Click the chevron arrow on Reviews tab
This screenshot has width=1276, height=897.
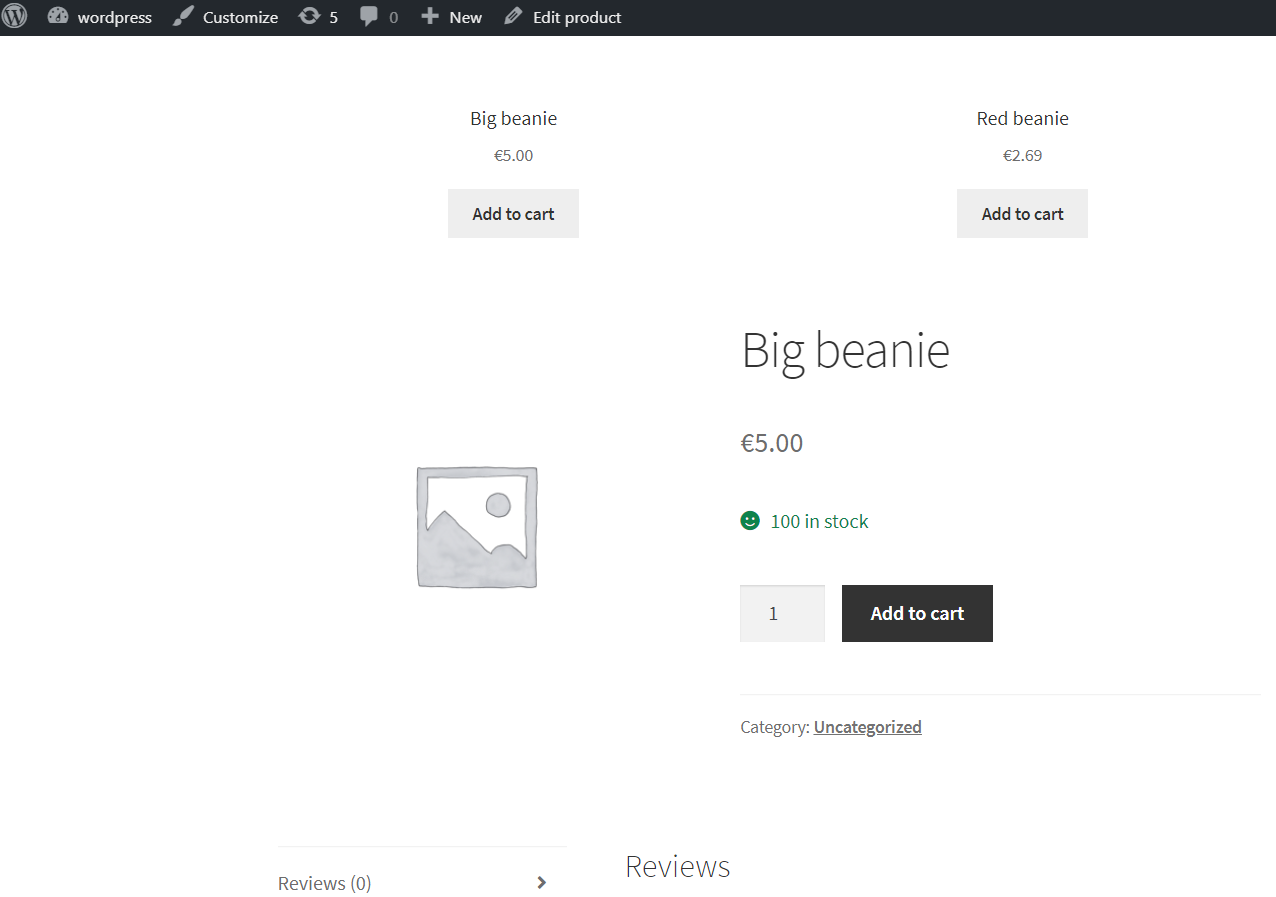[541, 883]
